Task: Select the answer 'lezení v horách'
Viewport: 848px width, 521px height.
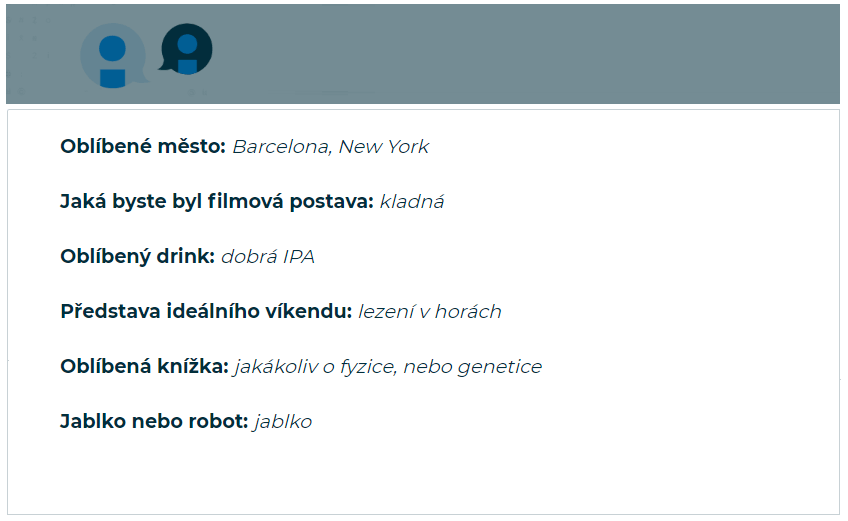Action: 430,312
